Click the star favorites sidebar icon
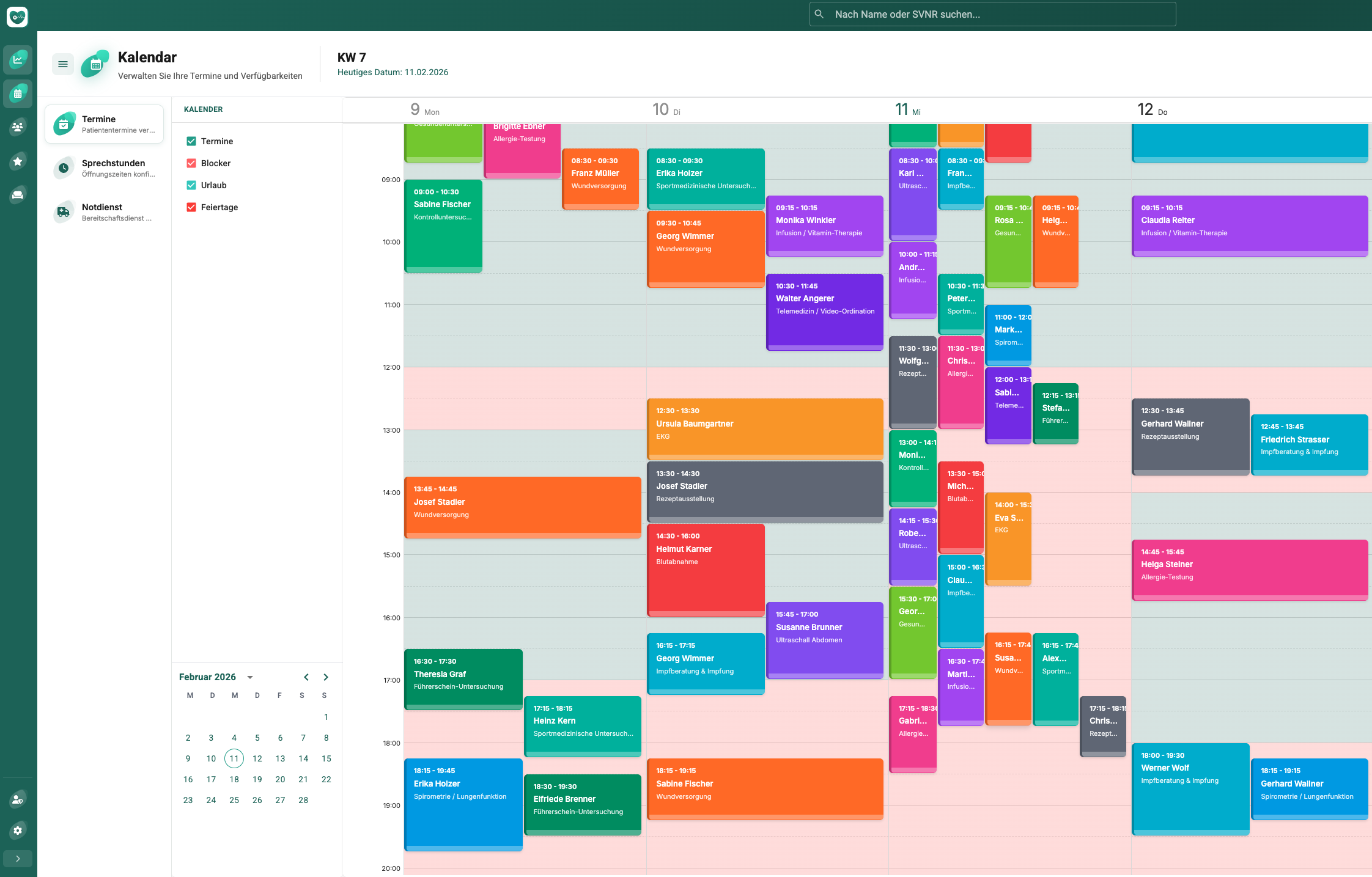The image size is (1372, 877). pos(18,161)
